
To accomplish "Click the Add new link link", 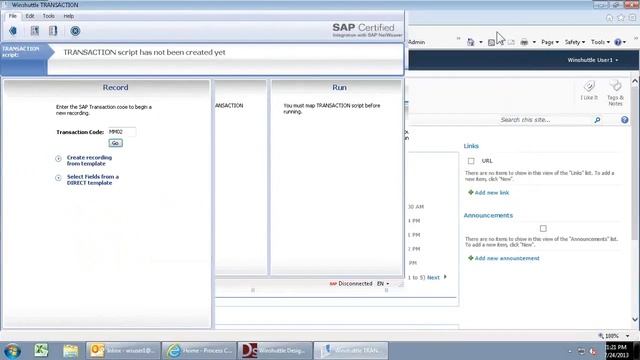I will (x=491, y=193).
